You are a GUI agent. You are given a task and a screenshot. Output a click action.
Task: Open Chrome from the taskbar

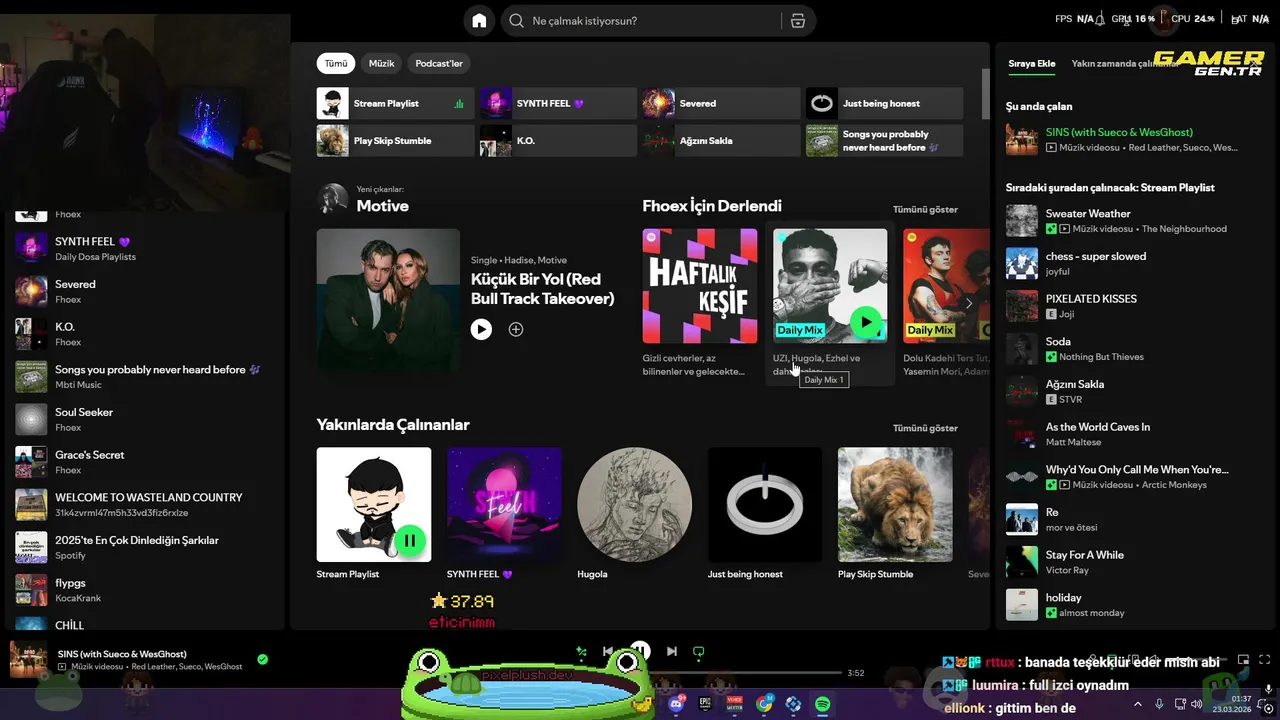coord(764,704)
